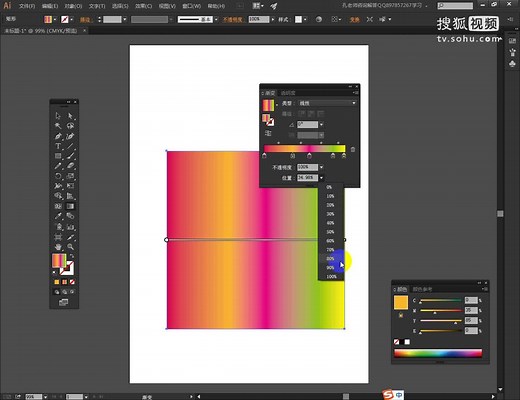This screenshot has height=400, width=520.
Task: Apply Gradient mode in toolbox
Action: 64,282
